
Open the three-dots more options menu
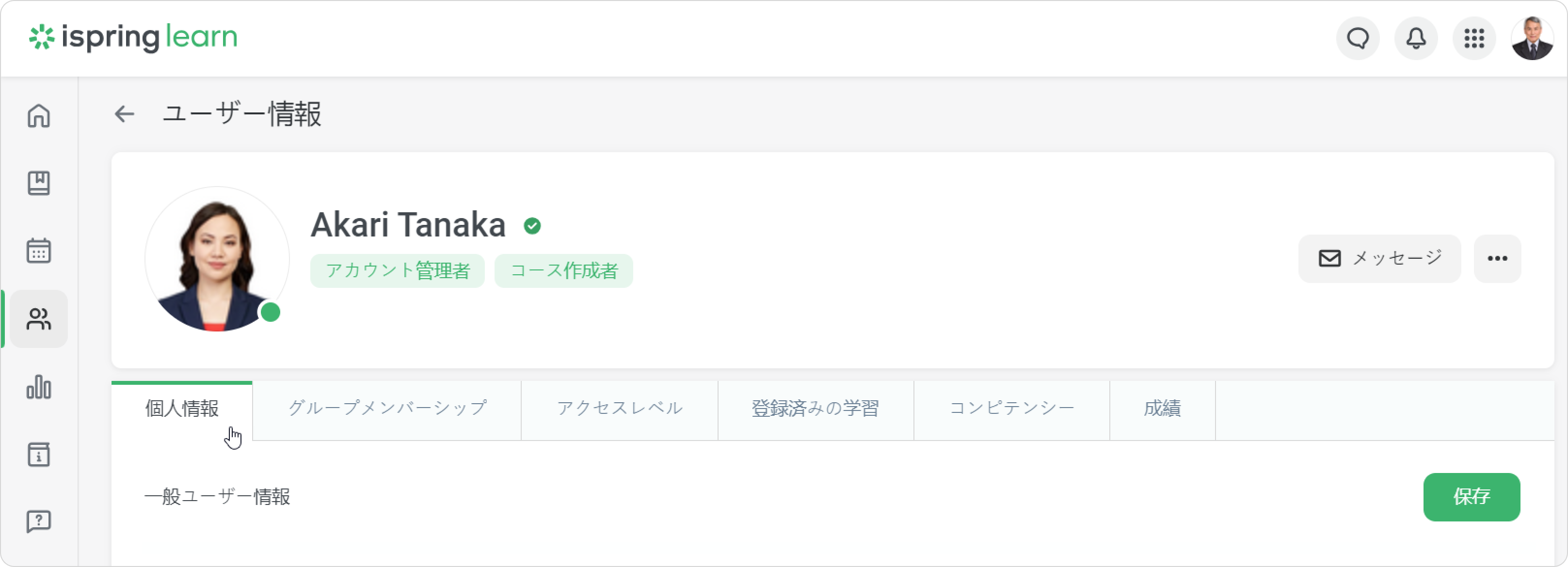pyautogui.click(x=1497, y=259)
